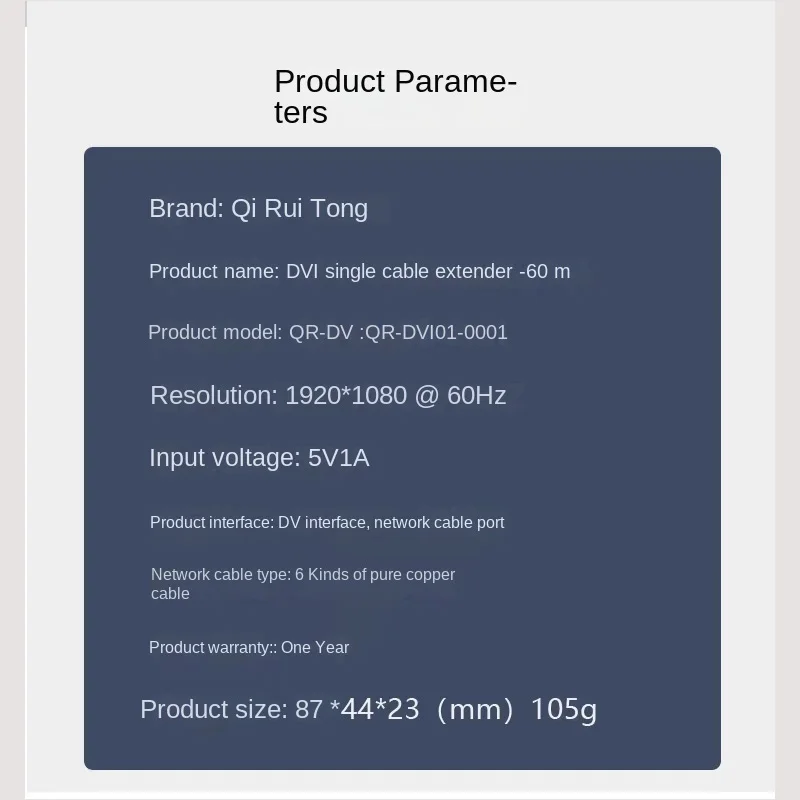
Task: Click the '-60 m' distance text
Action: pos(544,271)
